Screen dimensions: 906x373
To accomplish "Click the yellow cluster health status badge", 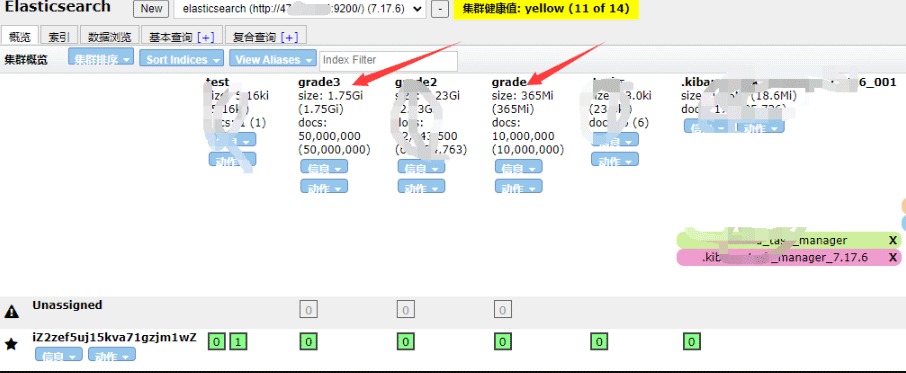I will [546, 9].
